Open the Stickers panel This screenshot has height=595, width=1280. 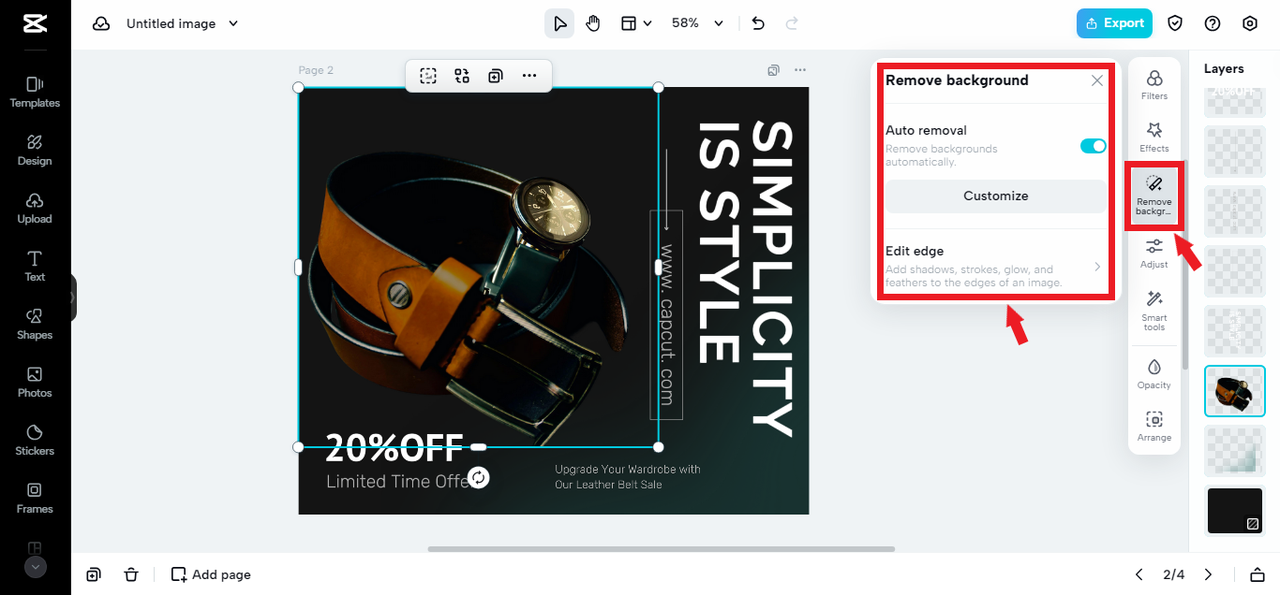35,440
